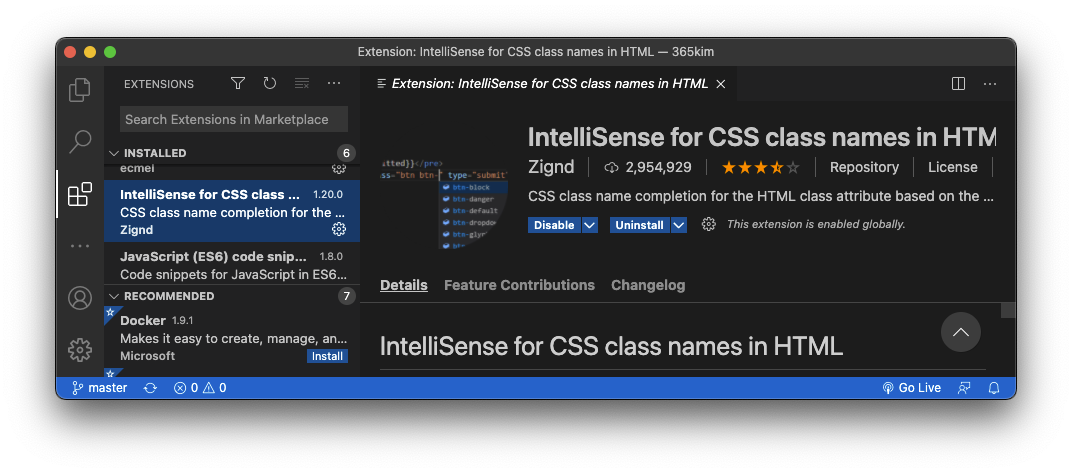Open the feedback icon in status bar
The width and height of the screenshot is (1072, 473).
point(964,388)
